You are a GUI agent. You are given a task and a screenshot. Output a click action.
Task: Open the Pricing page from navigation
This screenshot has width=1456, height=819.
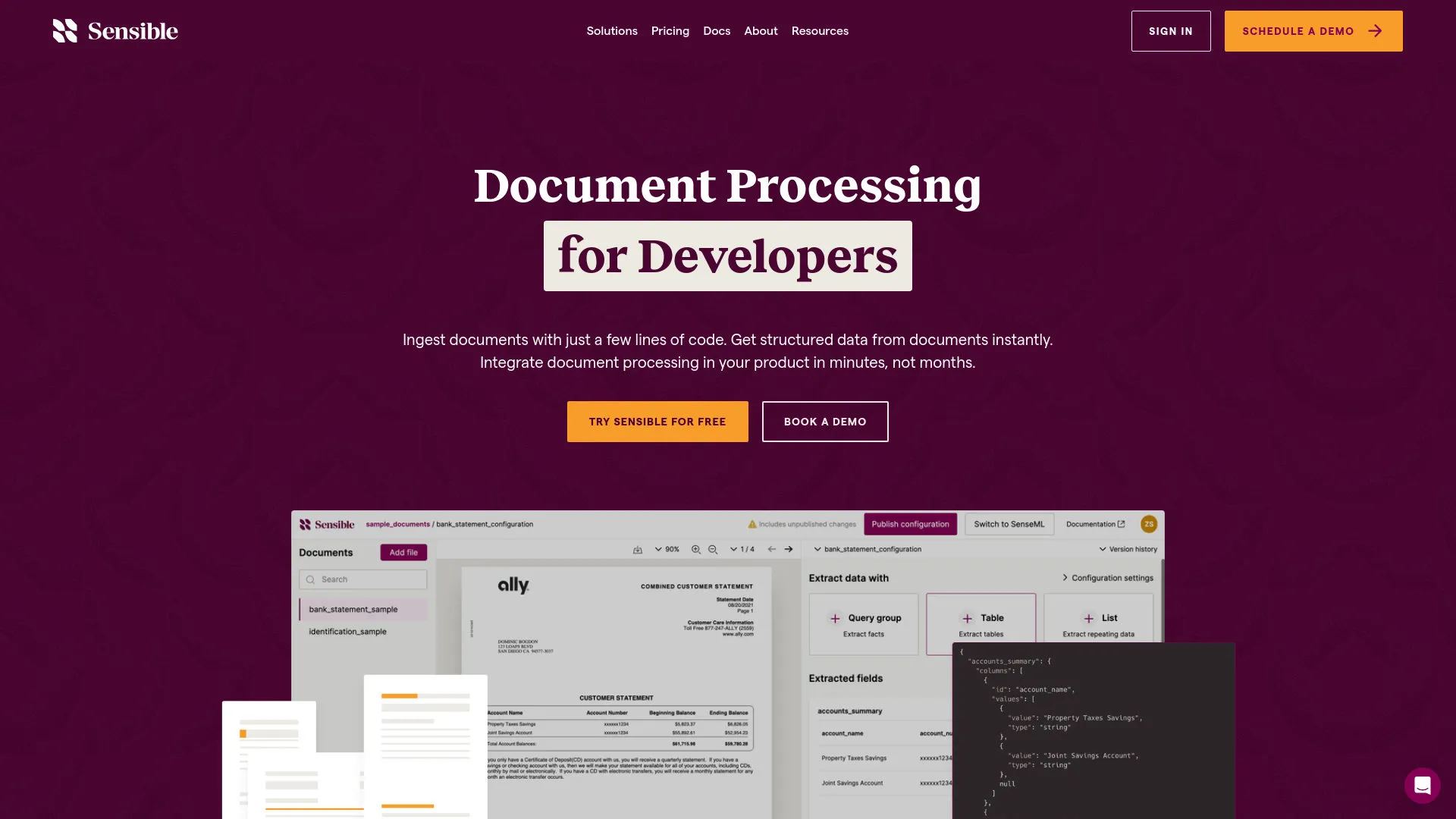[x=670, y=31]
